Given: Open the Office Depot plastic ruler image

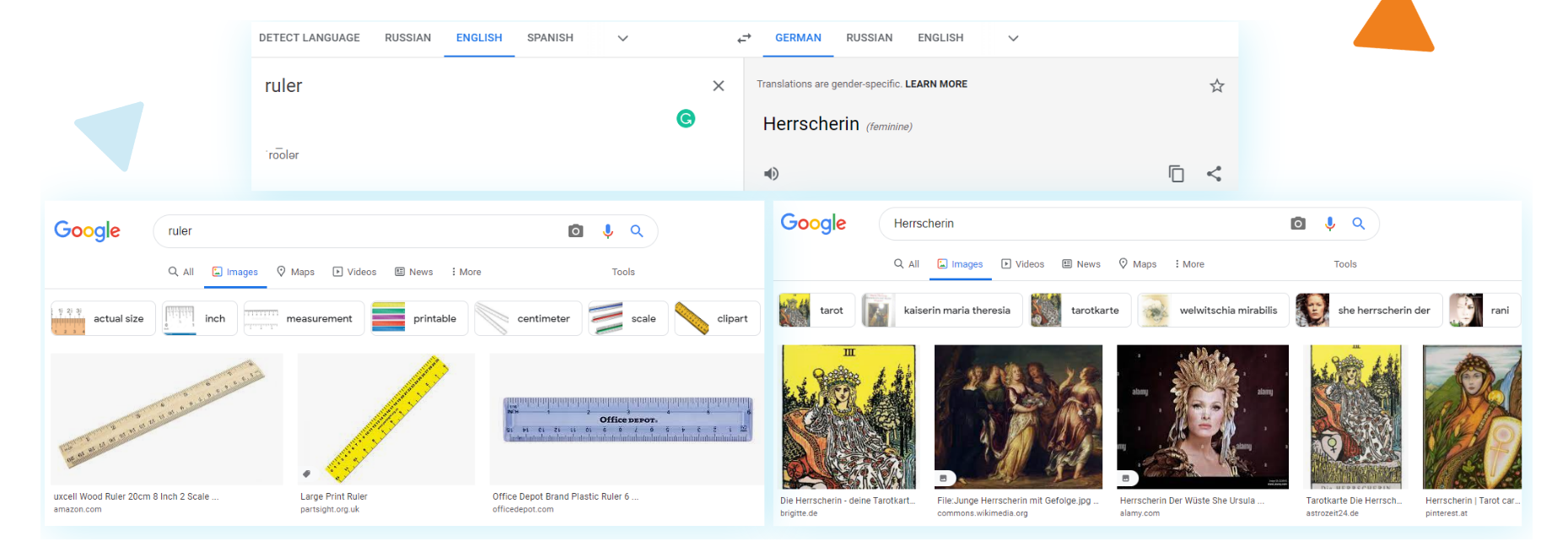Looking at the screenshot, I should click(x=628, y=420).
